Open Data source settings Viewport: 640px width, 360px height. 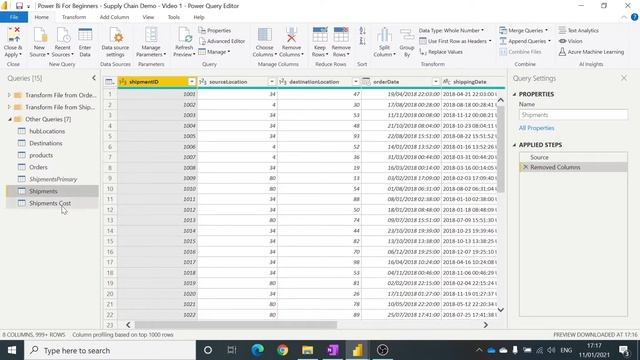[115, 42]
